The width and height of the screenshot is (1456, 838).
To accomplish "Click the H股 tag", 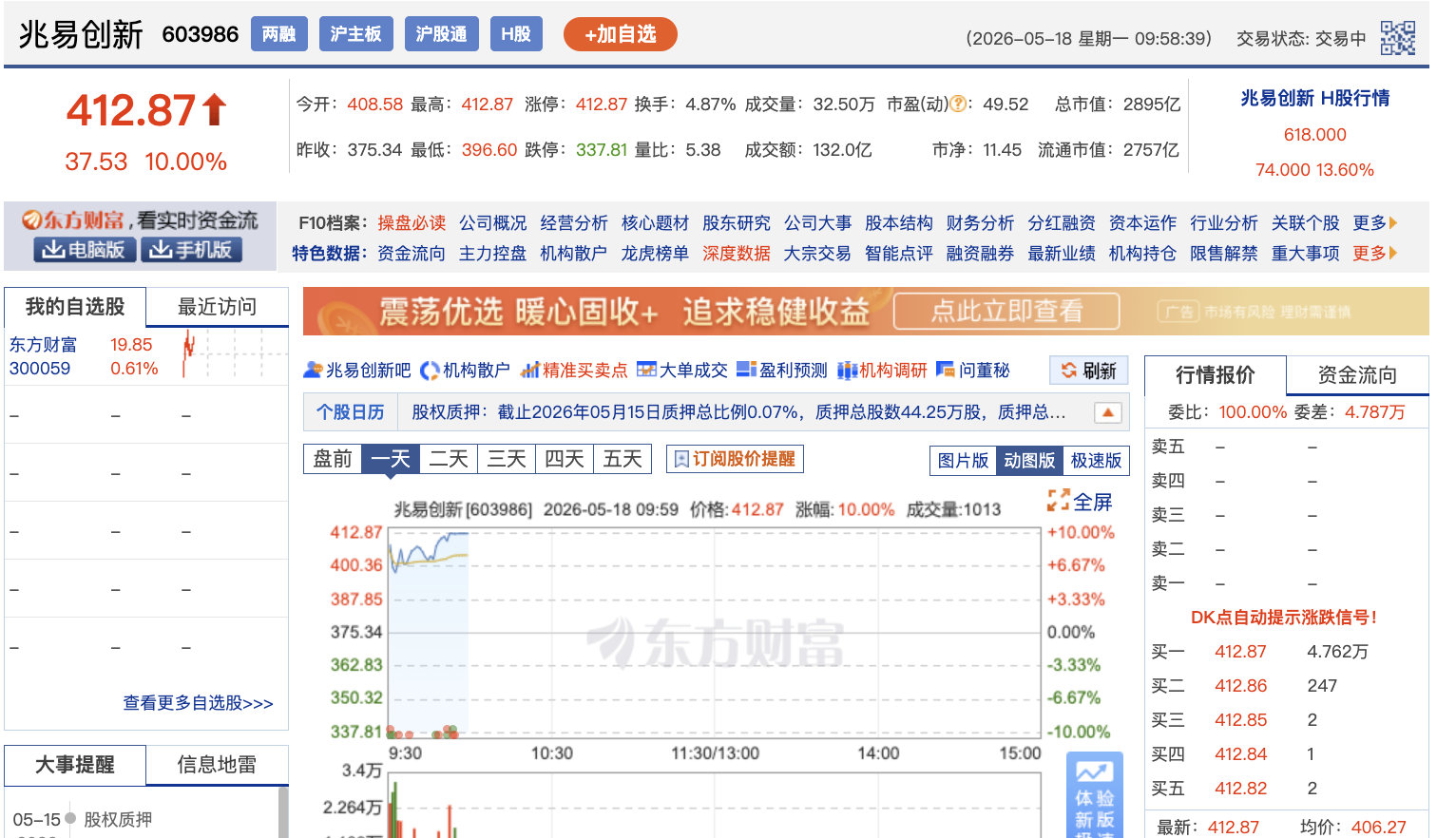I will pos(516,34).
